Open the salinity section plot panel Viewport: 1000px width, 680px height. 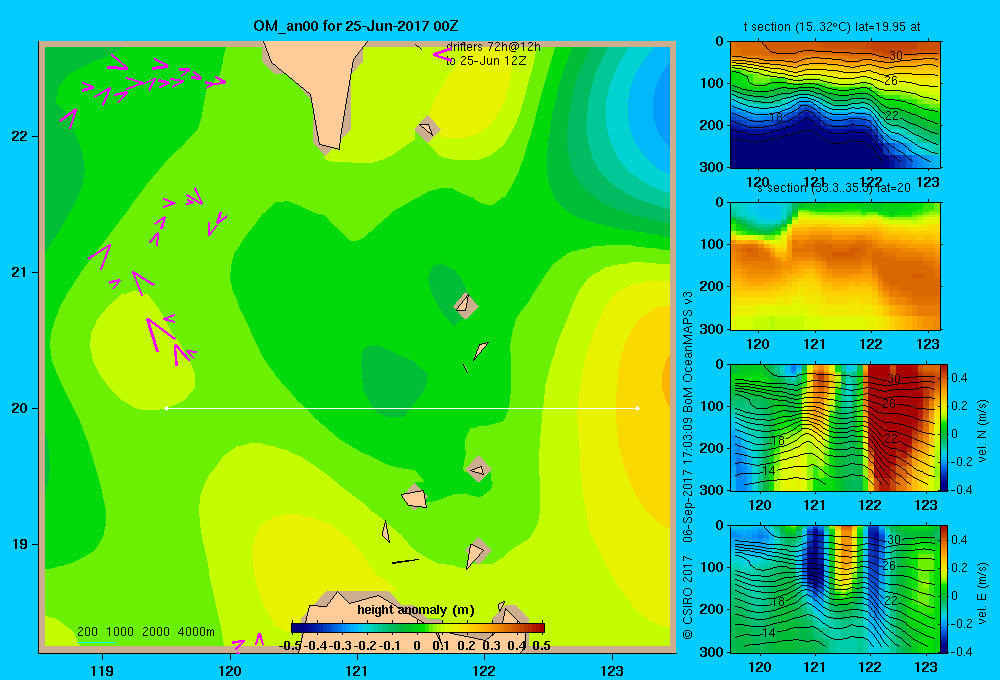pos(835,266)
